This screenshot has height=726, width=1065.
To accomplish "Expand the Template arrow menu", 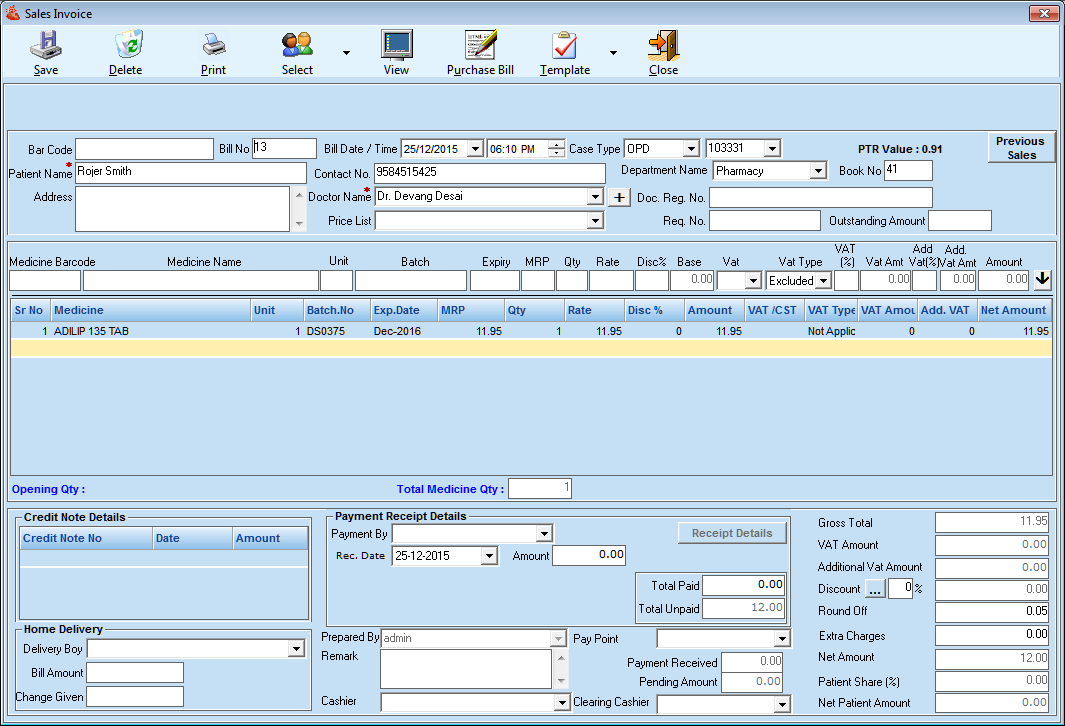I will click(x=613, y=53).
